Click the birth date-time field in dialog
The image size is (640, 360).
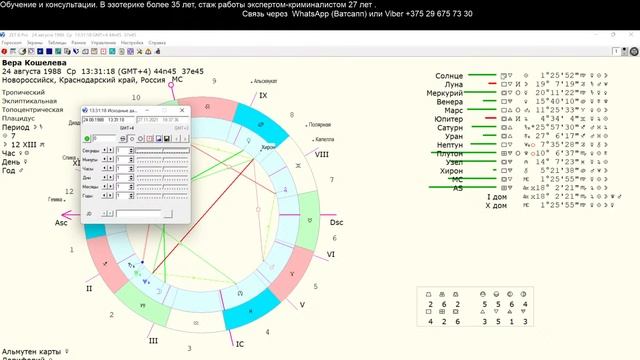pos(108,120)
